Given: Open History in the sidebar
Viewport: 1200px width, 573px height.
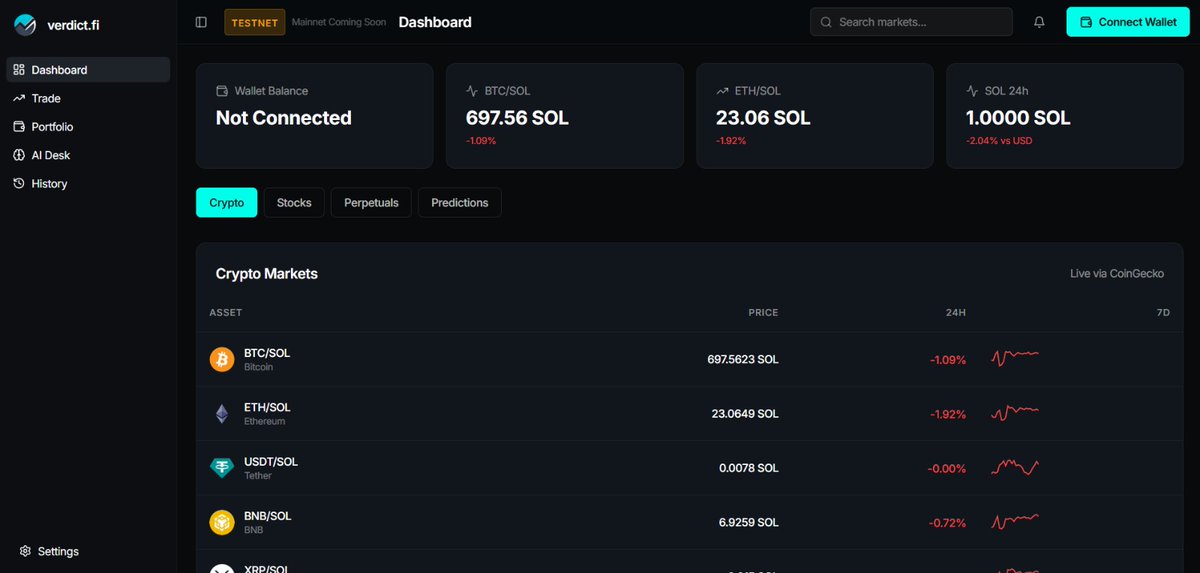Looking at the screenshot, I should pyautogui.click(x=88, y=184).
